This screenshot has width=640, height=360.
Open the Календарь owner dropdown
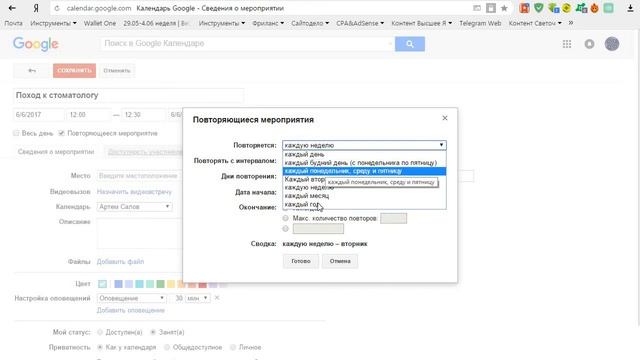click(x=134, y=207)
